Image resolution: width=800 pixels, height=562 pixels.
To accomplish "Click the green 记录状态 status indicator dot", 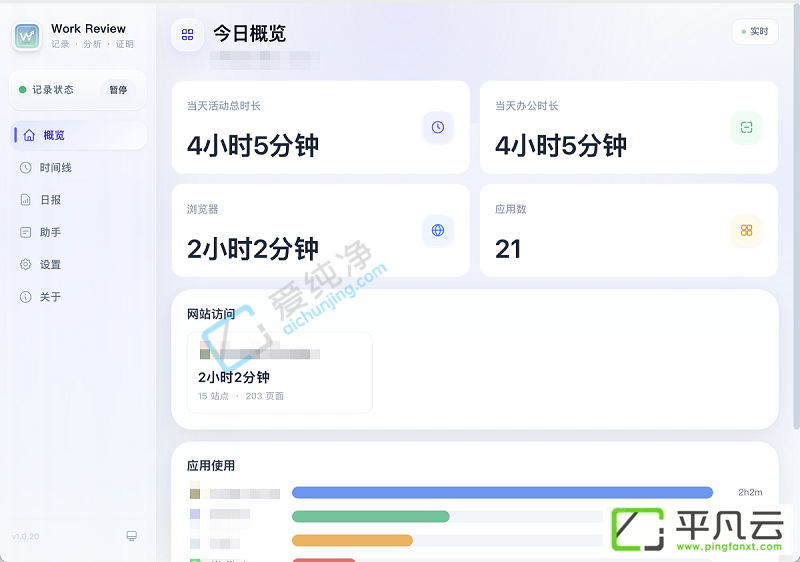I will coord(22,90).
